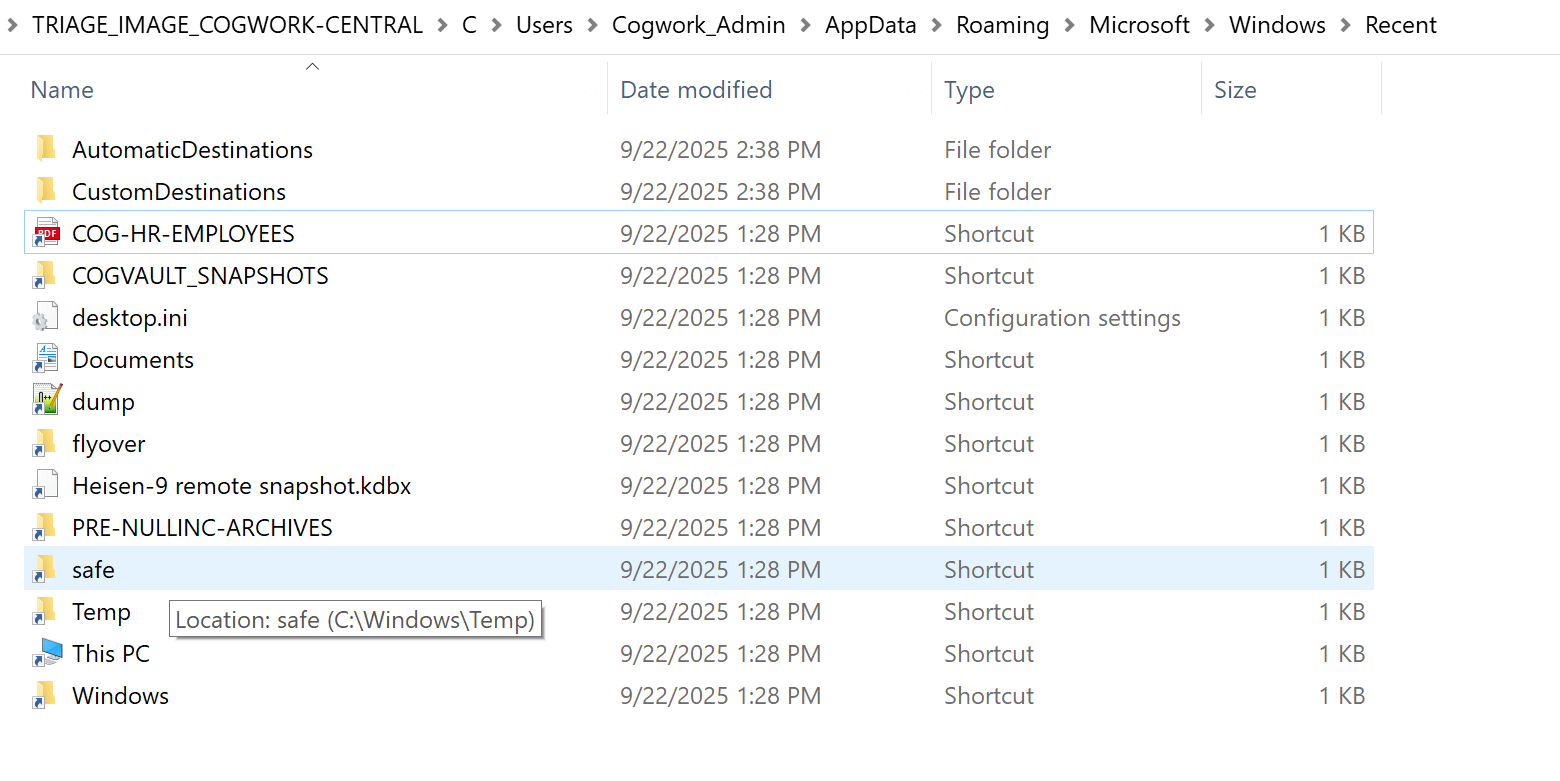Click the Type column header
Viewport: 1560px width, 781px height.
(x=968, y=90)
